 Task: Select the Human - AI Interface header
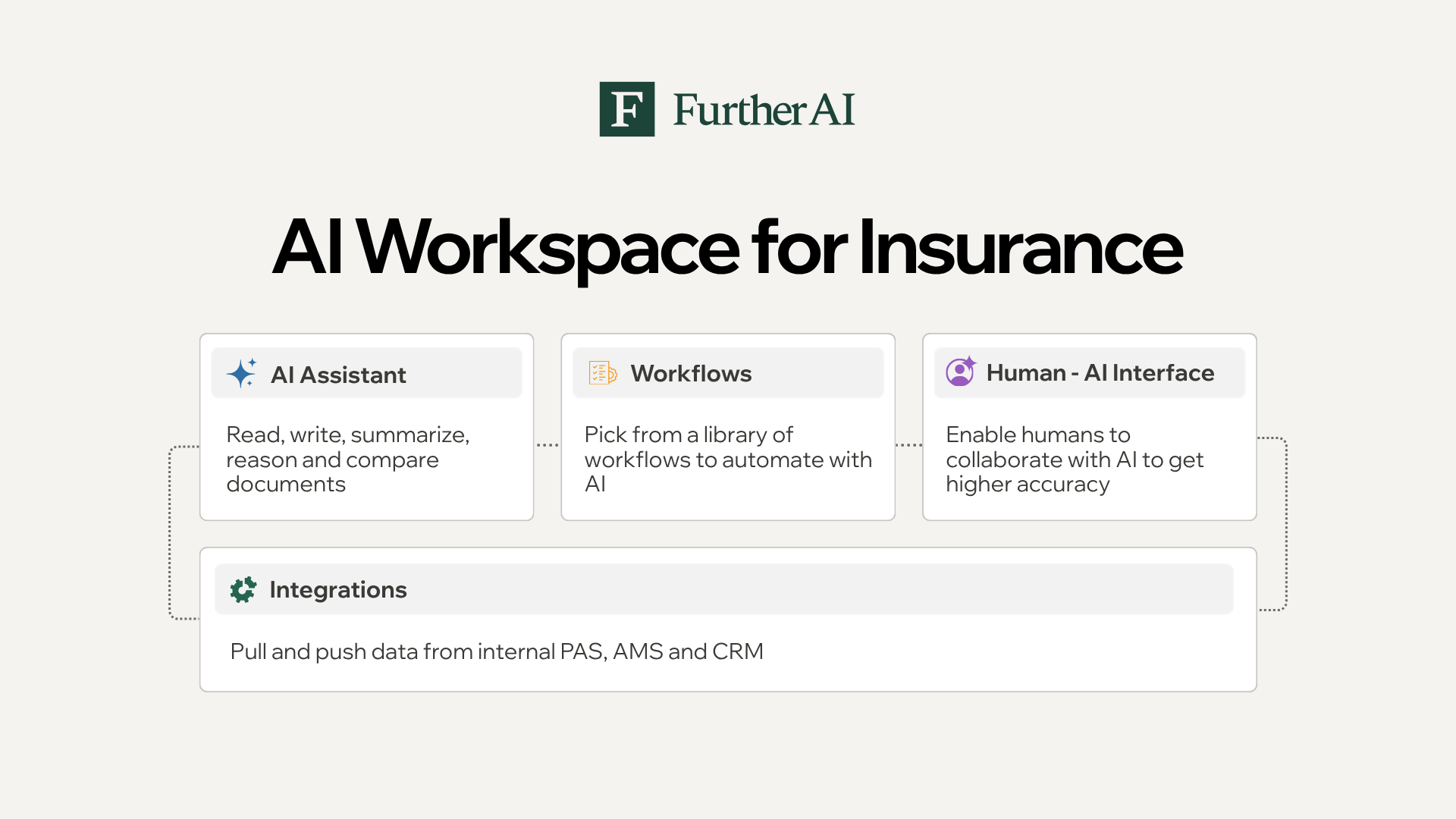point(1100,372)
